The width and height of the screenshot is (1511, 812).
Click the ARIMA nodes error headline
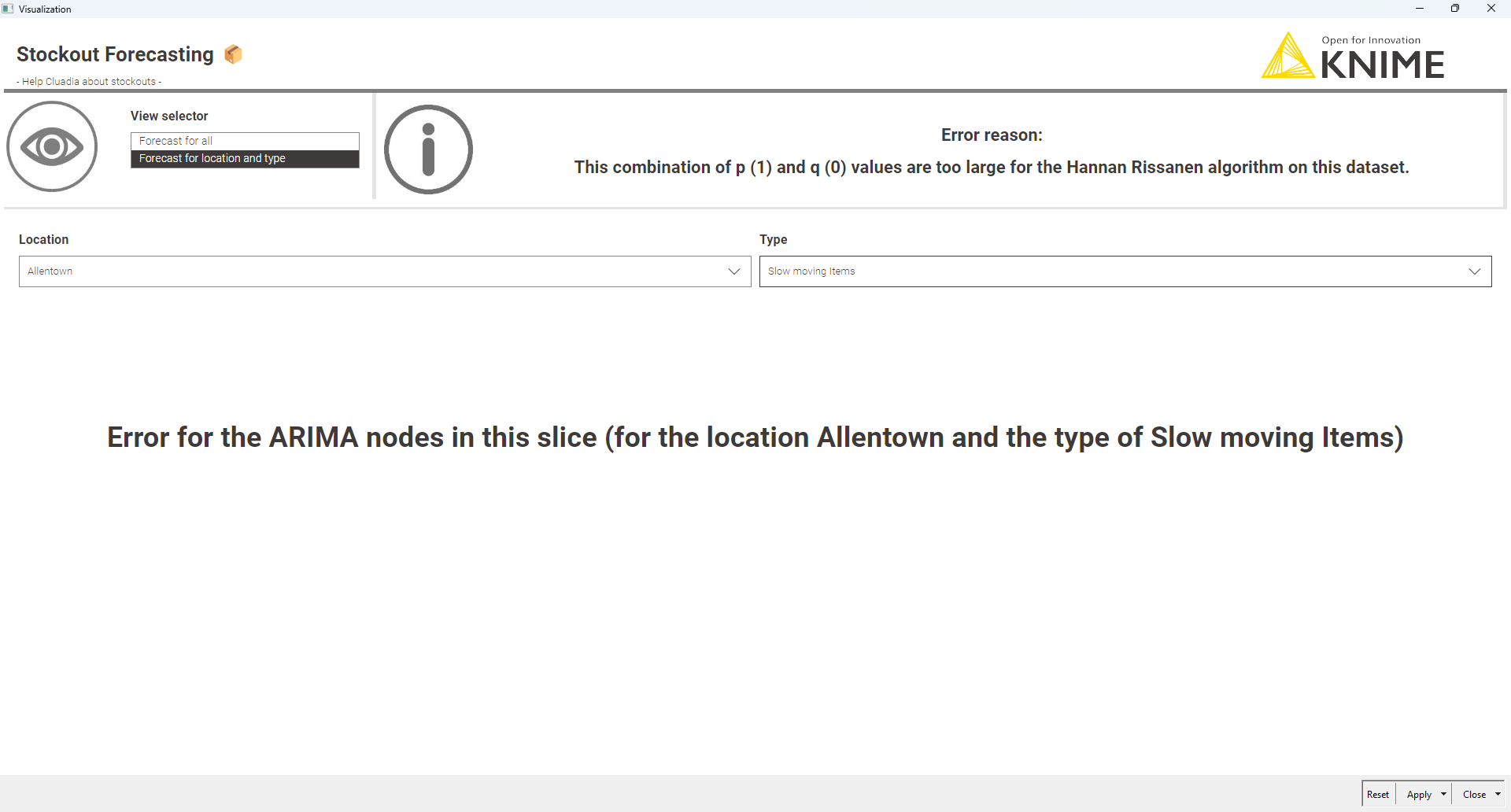click(x=755, y=437)
